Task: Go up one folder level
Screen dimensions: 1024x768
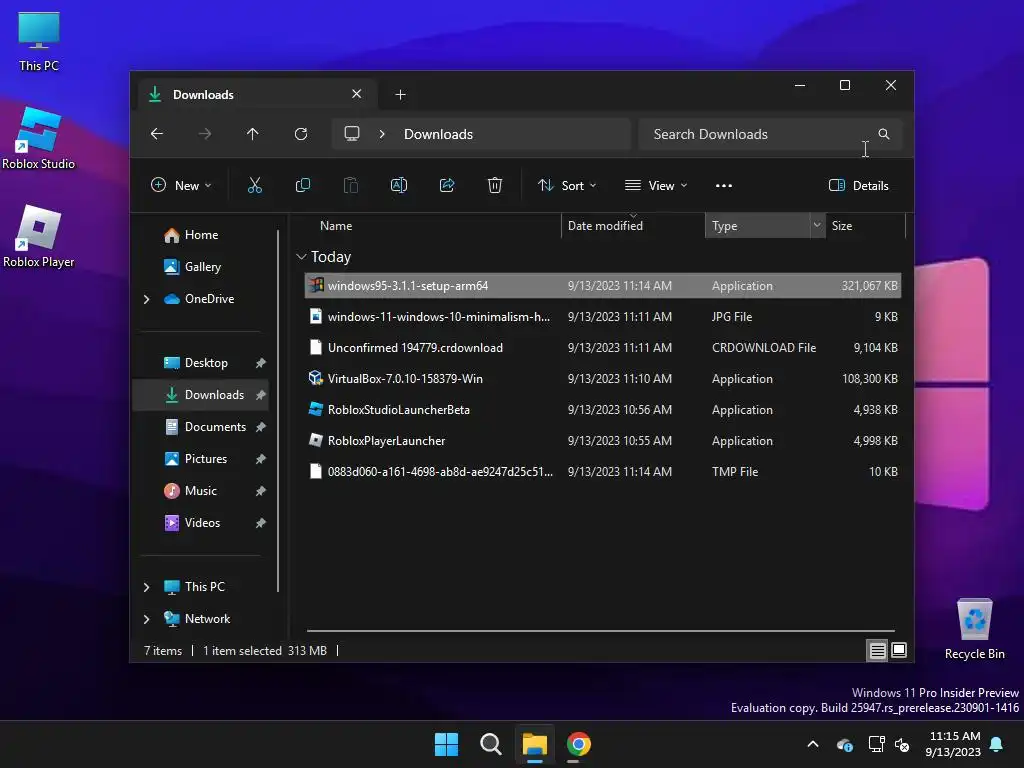Action: [253, 134]
